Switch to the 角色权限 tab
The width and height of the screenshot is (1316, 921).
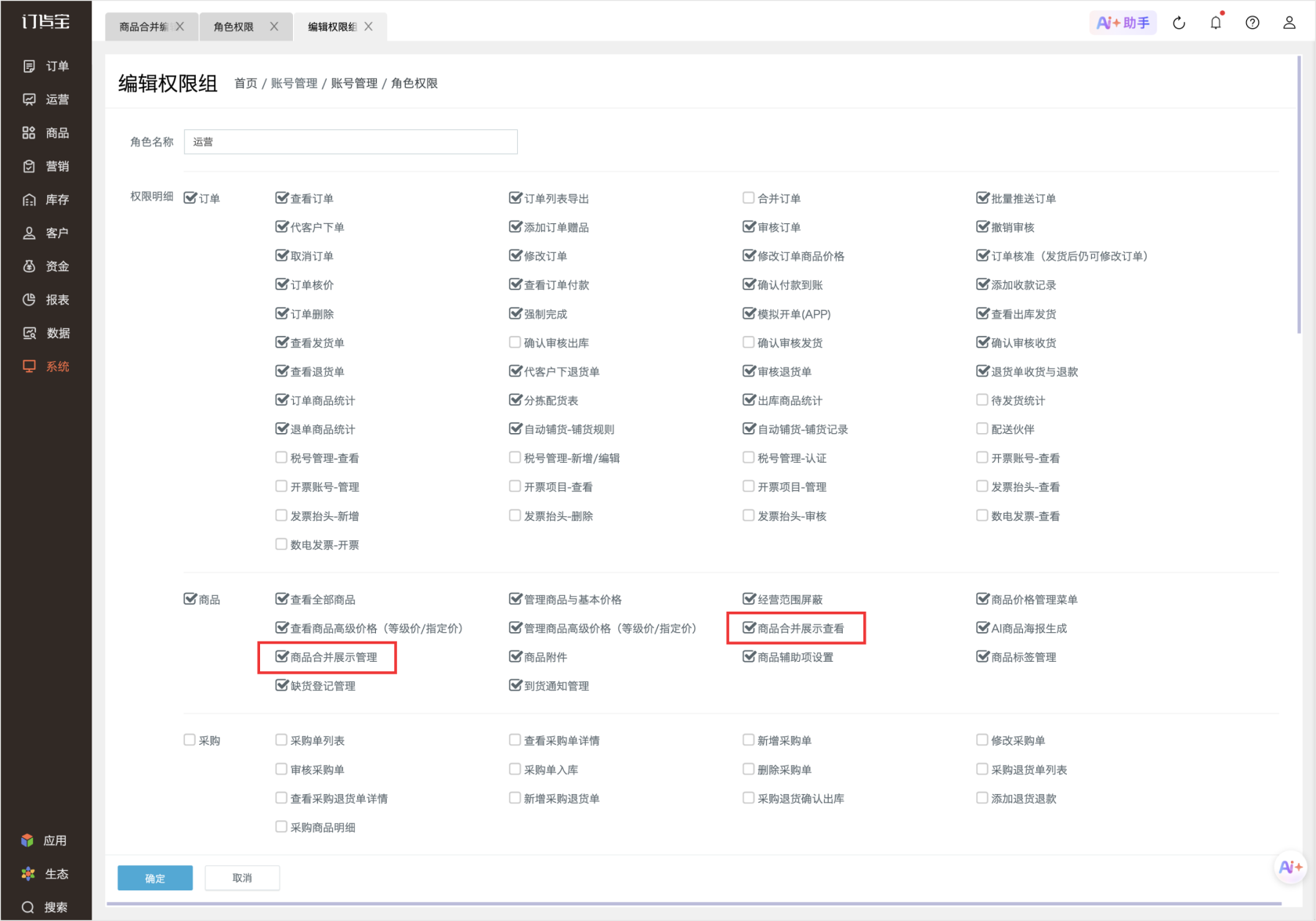tap(233, 27)
